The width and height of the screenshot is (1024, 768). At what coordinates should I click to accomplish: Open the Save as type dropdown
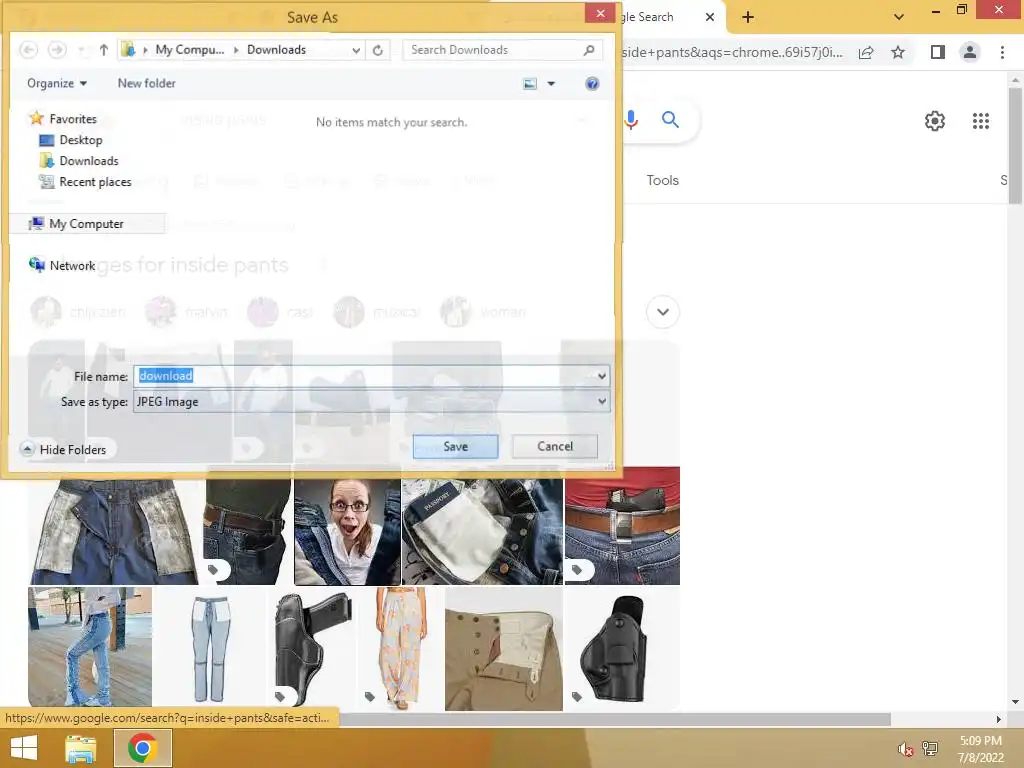372,402
